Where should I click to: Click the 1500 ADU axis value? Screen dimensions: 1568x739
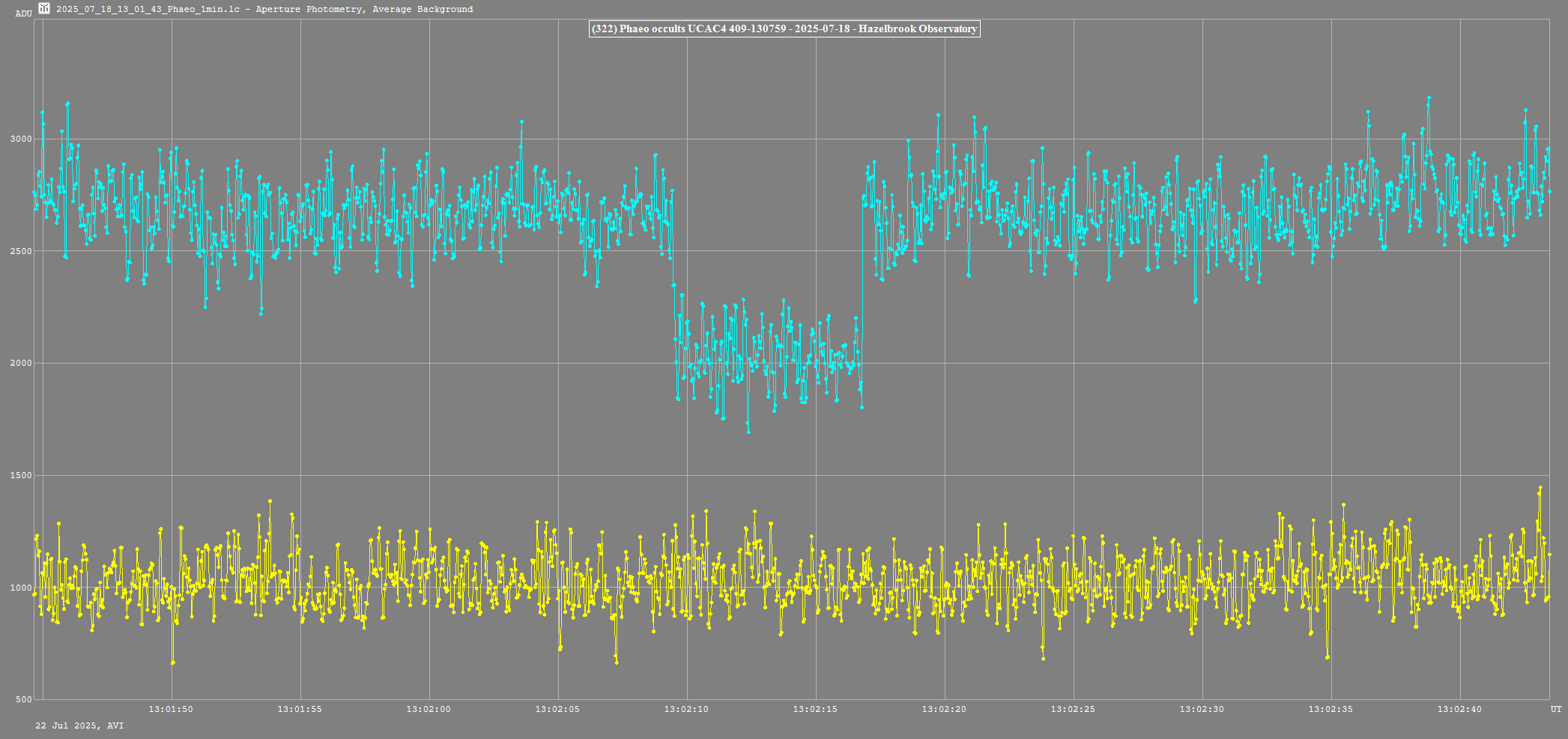coord(21,476)
